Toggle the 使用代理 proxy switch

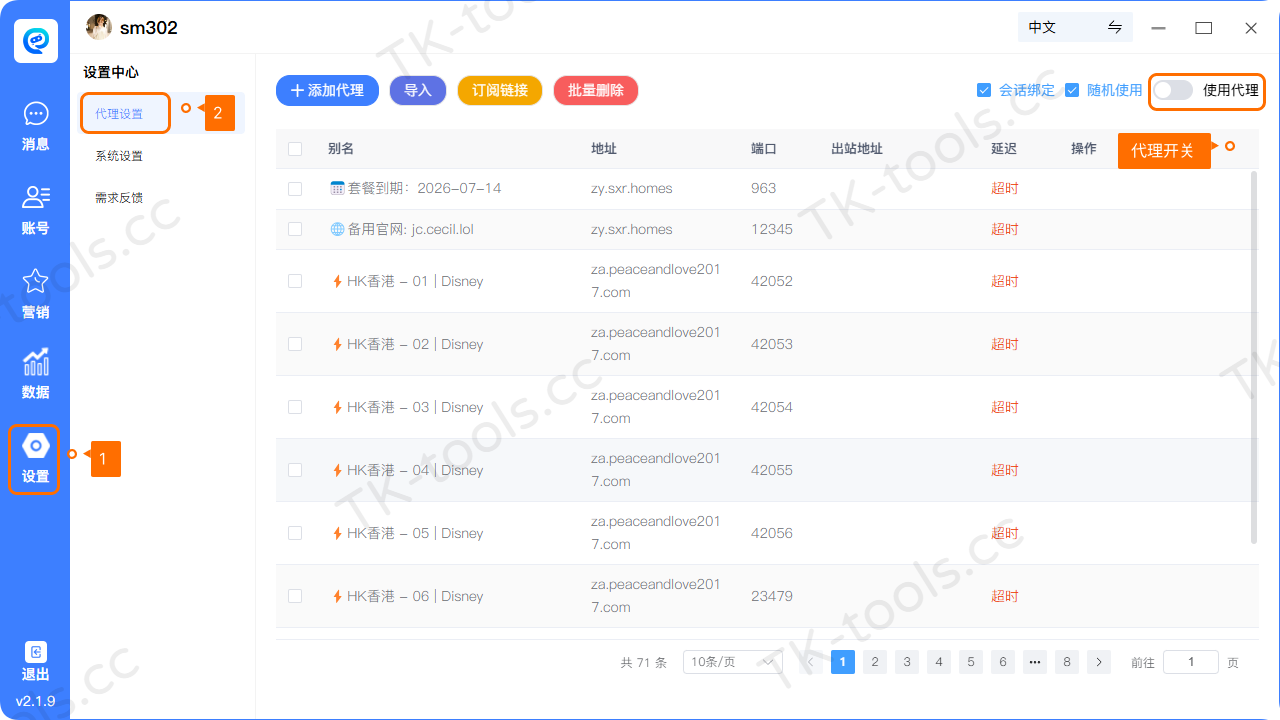pyautogui.click(x=1173, y=90)
